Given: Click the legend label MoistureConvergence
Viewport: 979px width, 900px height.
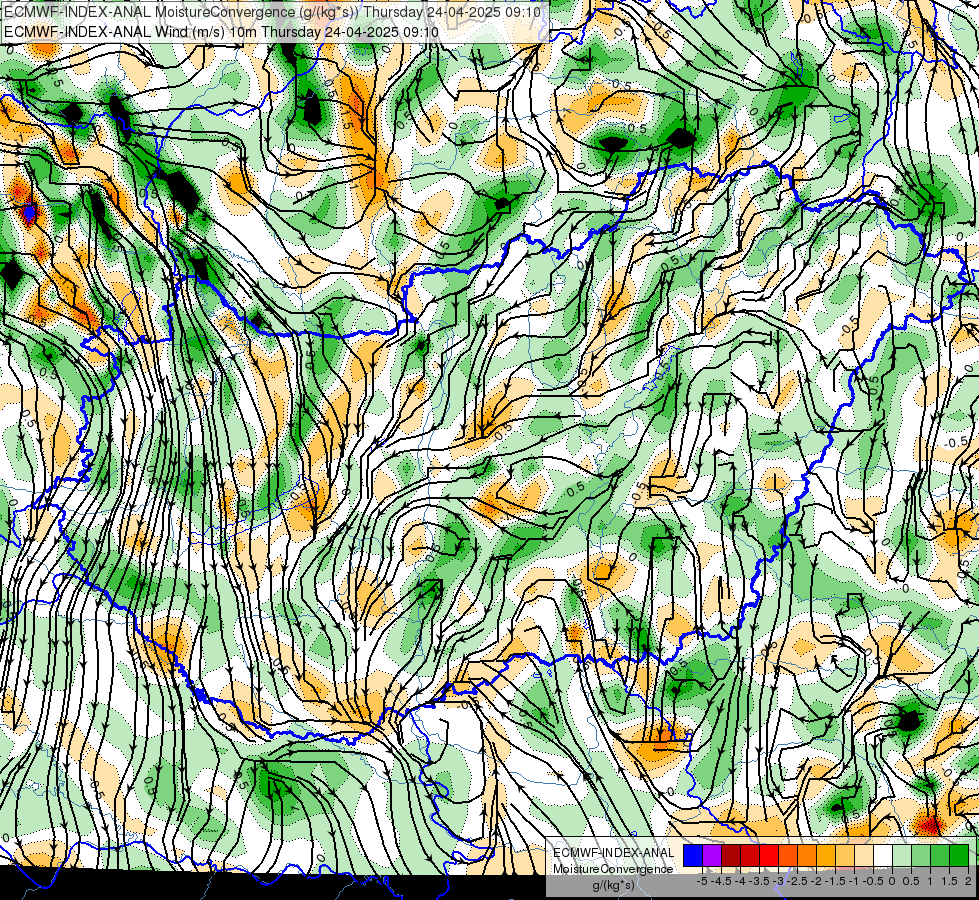Looking at the screenshot, I should point(613,869).
